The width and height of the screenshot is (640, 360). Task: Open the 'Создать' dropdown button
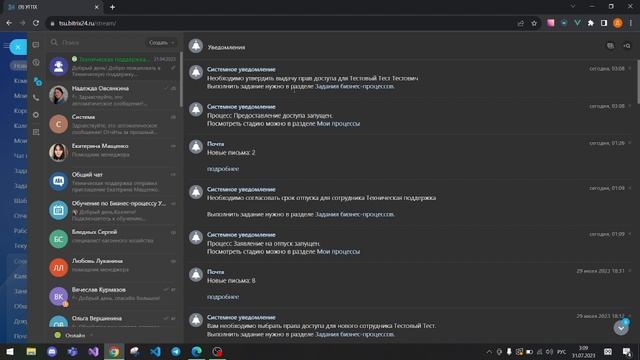tap(161, 42)
